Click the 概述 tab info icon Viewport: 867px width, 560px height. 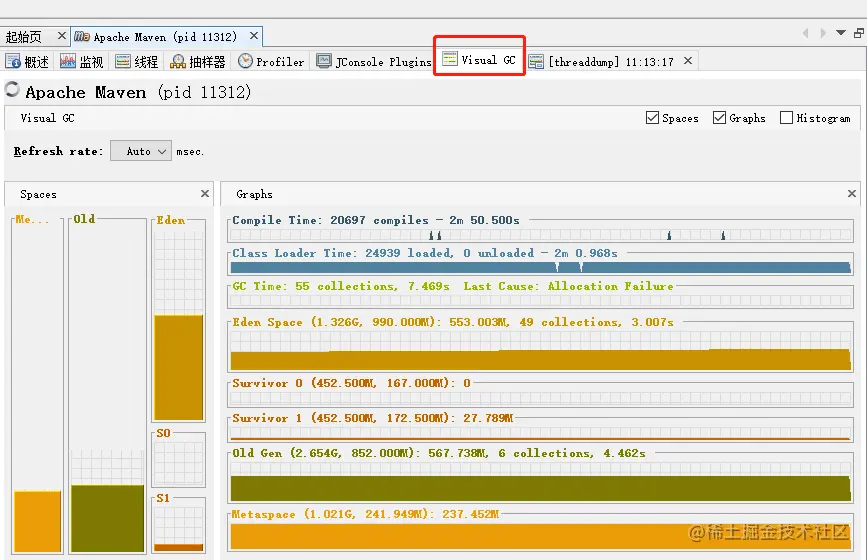(13, 61)
